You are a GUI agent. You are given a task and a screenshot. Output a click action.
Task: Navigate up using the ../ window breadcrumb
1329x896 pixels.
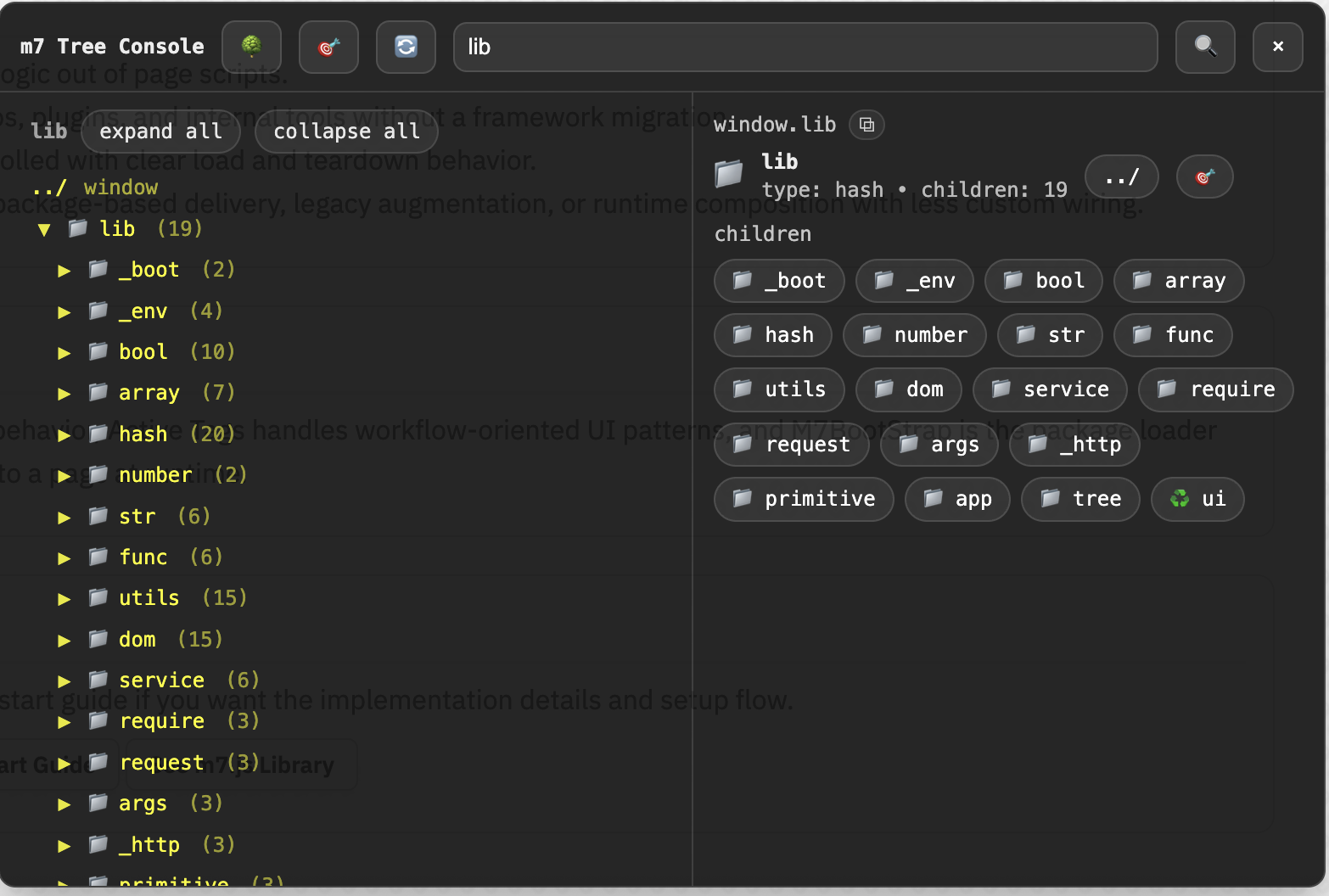point(95,187)
